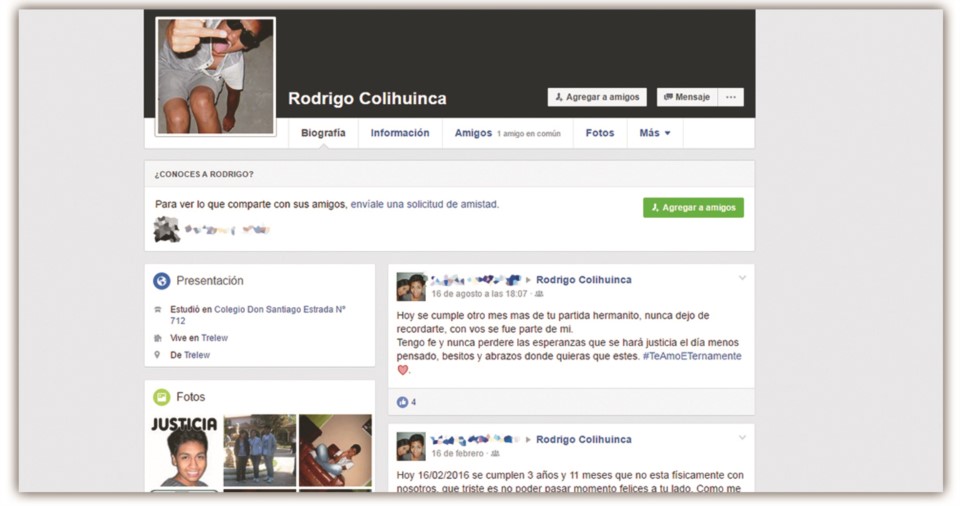Switch to the Información tab

click(x=400, y=133)
